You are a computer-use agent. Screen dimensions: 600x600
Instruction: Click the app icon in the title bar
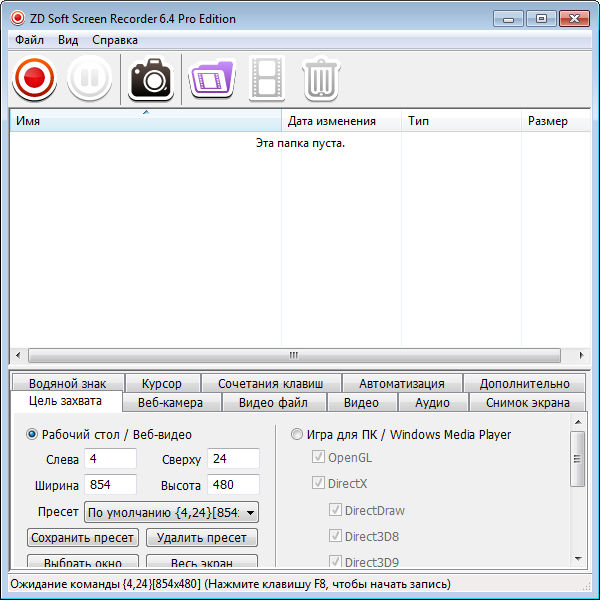[x=17, y=18]
